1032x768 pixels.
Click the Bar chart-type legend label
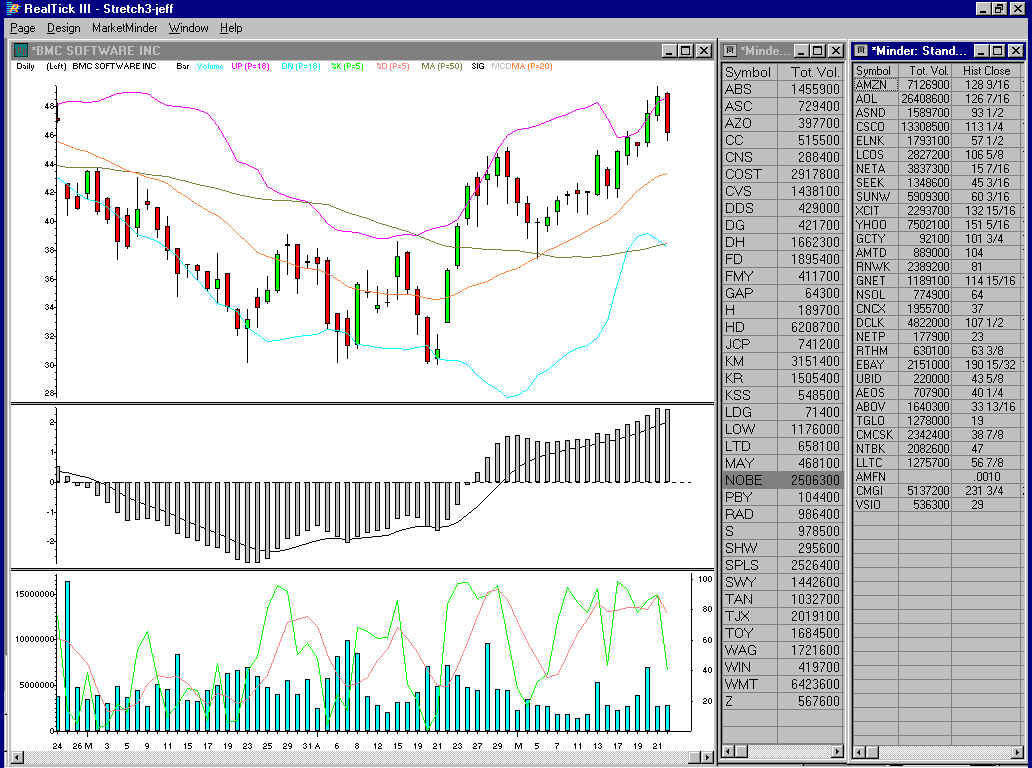[182, 66]
